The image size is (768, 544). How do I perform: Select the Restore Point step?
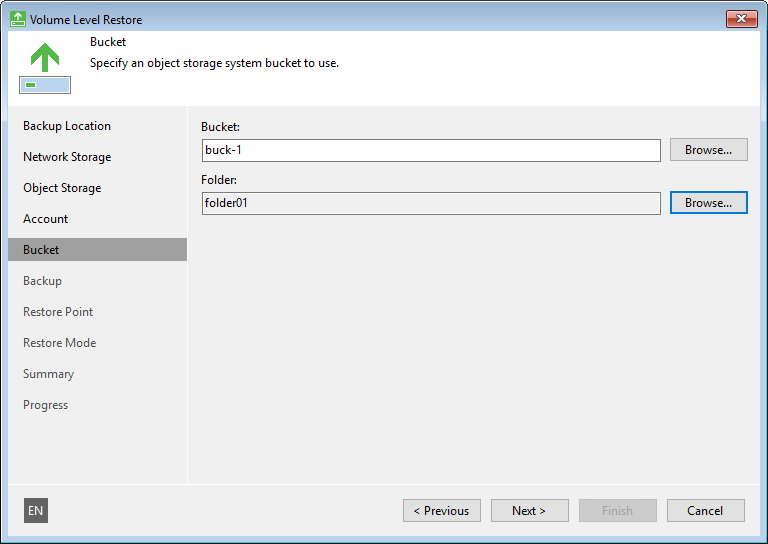coord(58,312)
